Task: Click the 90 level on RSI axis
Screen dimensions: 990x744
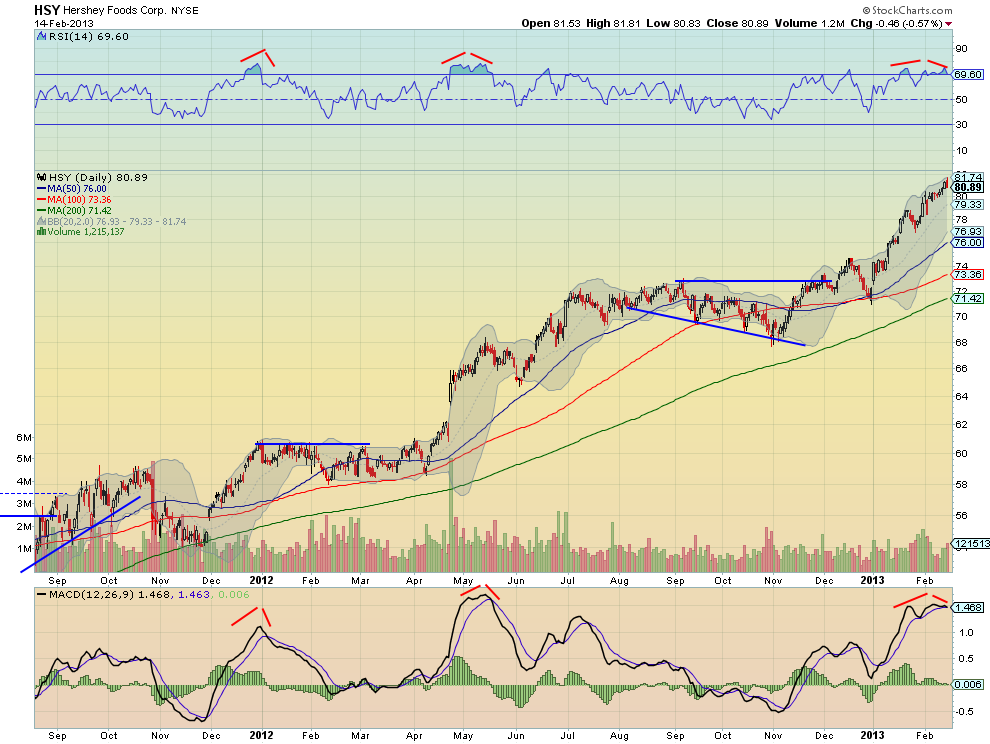Action: [x=961, y=49]
